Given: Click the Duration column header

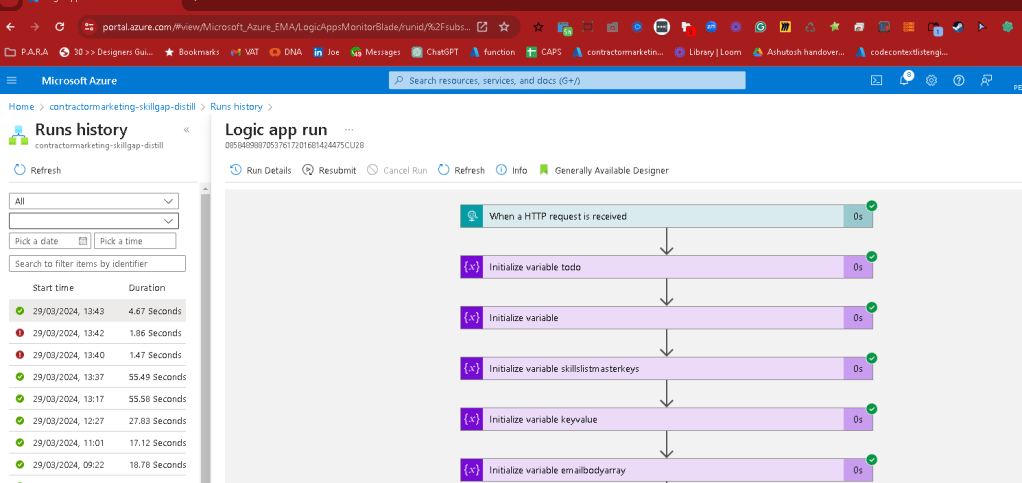Looking at the screenshot, I should (147, 287).
